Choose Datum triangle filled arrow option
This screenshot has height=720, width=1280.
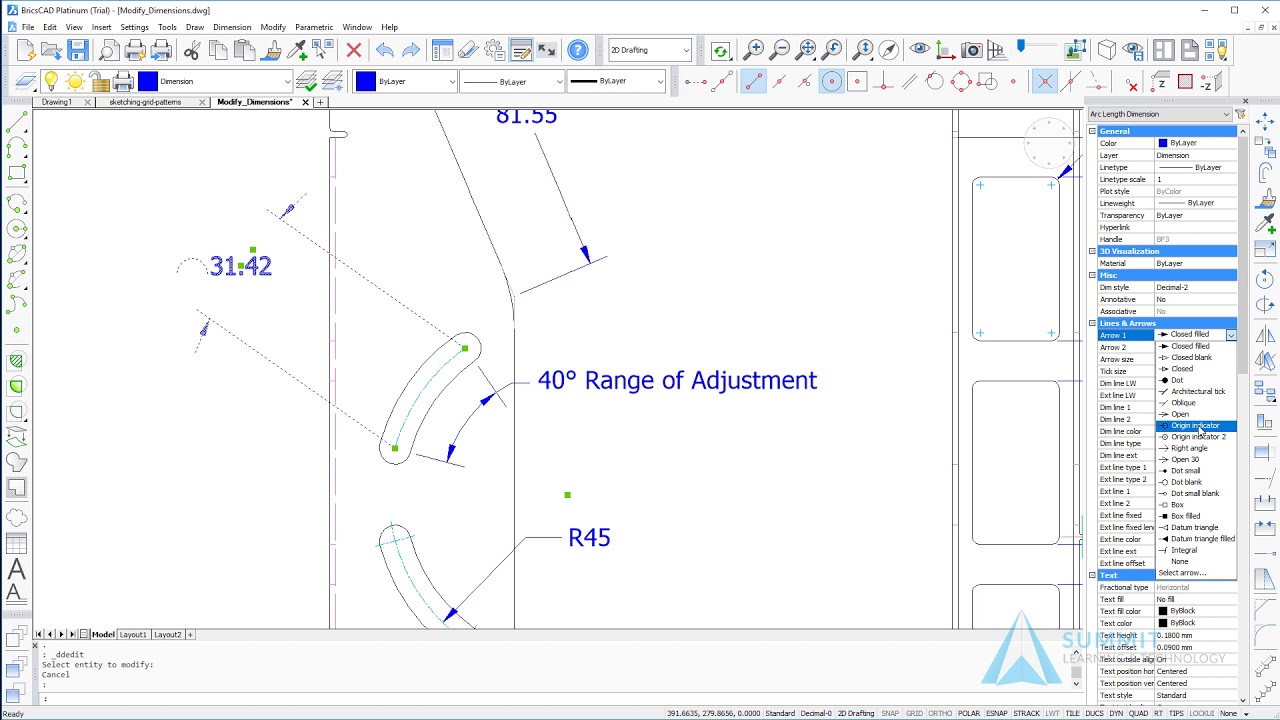click(1196, 539)
